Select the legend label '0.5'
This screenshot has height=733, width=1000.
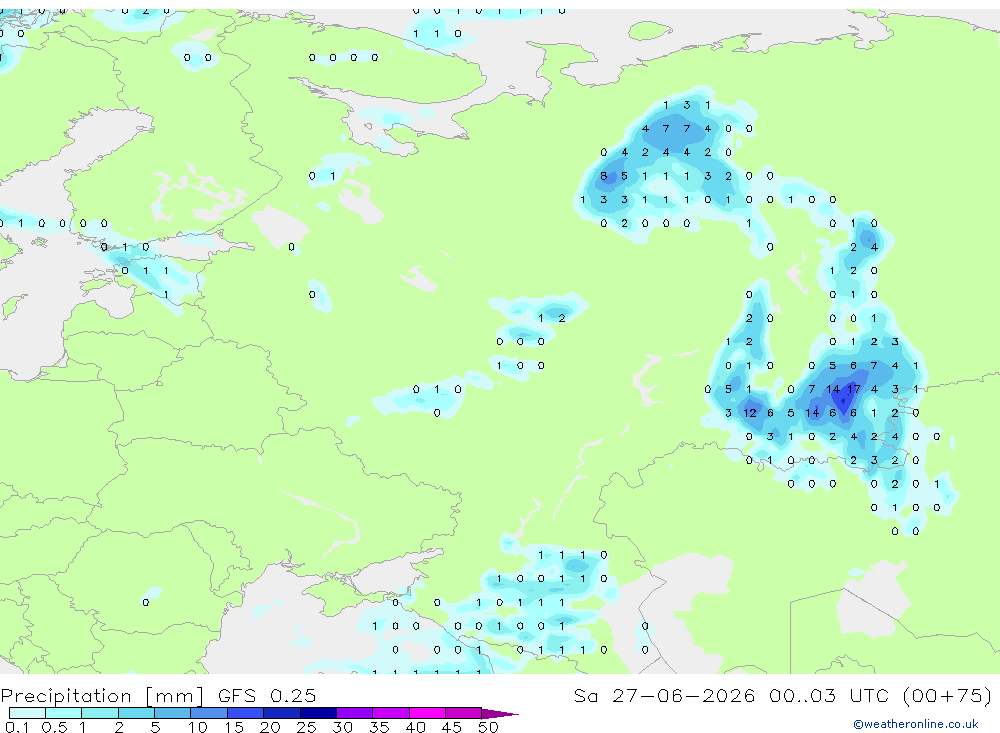54,727
